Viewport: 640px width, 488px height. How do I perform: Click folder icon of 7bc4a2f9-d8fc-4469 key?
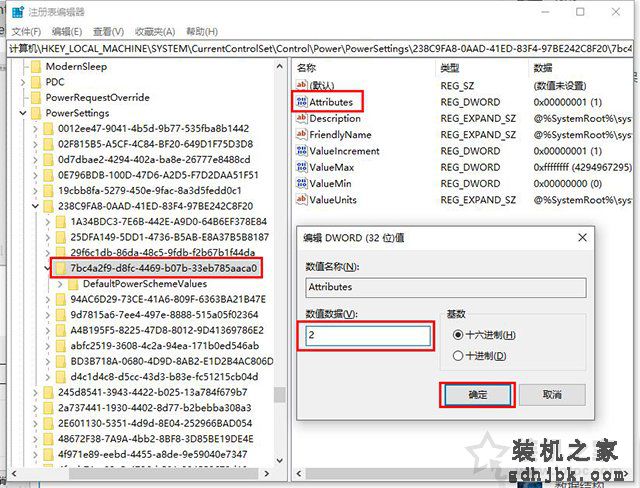[x=61, y=268]
